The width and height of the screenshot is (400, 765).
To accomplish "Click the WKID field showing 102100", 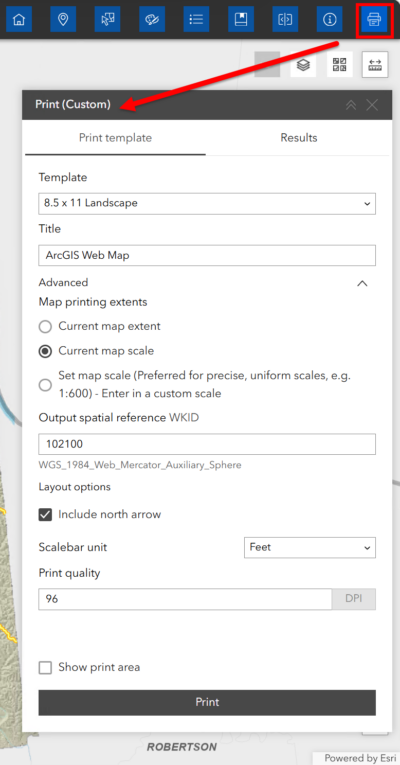I will point(207,444).
